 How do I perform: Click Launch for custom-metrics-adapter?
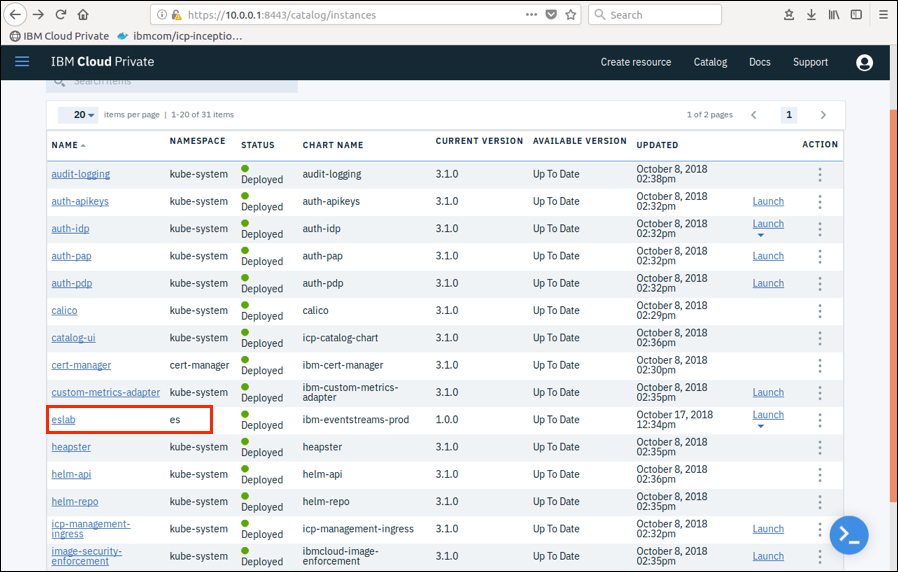768,393
